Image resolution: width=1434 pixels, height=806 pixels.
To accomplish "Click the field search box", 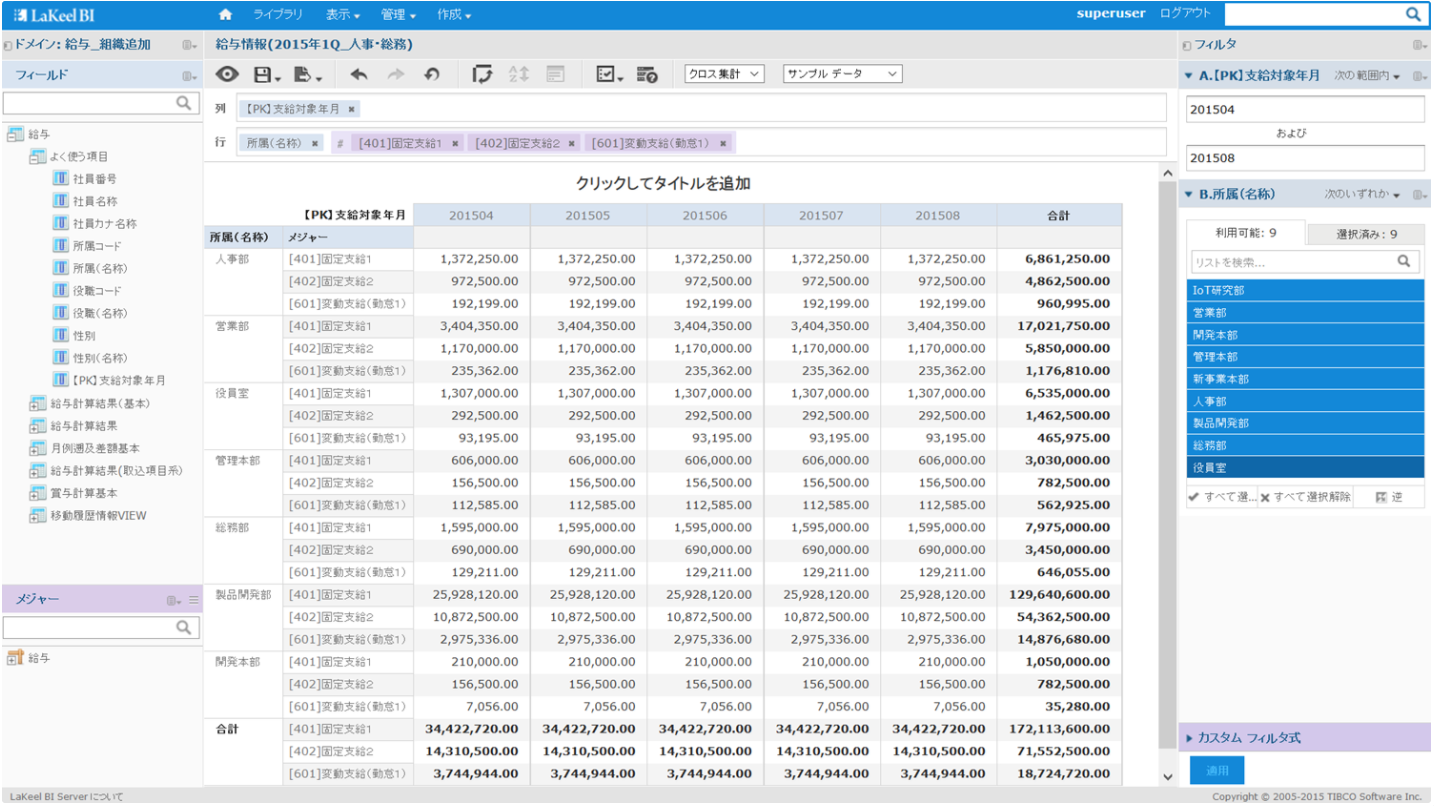I will [x=101, y=103].
